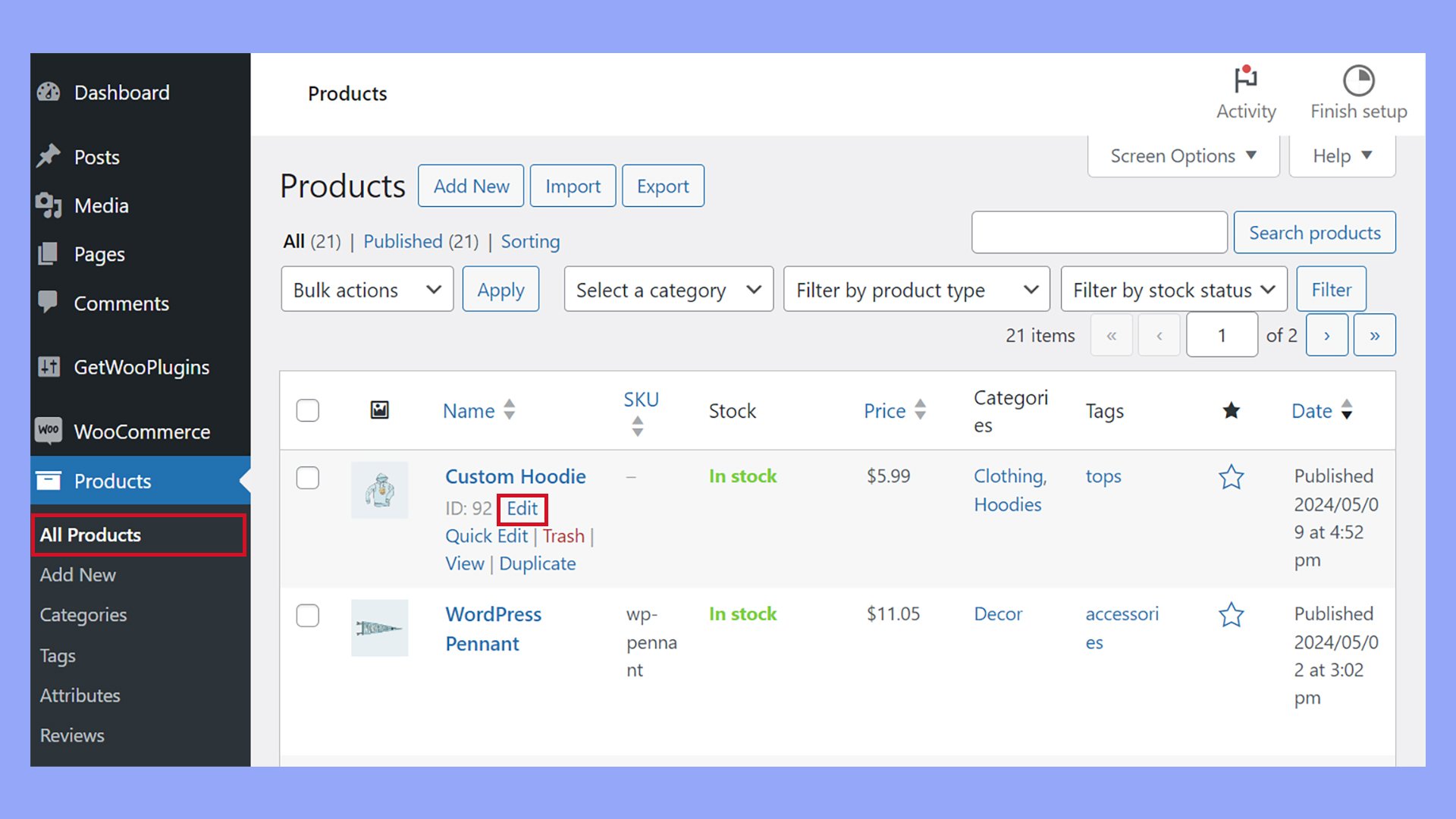Star the WordPress Pennant product

click(1231, 615)
